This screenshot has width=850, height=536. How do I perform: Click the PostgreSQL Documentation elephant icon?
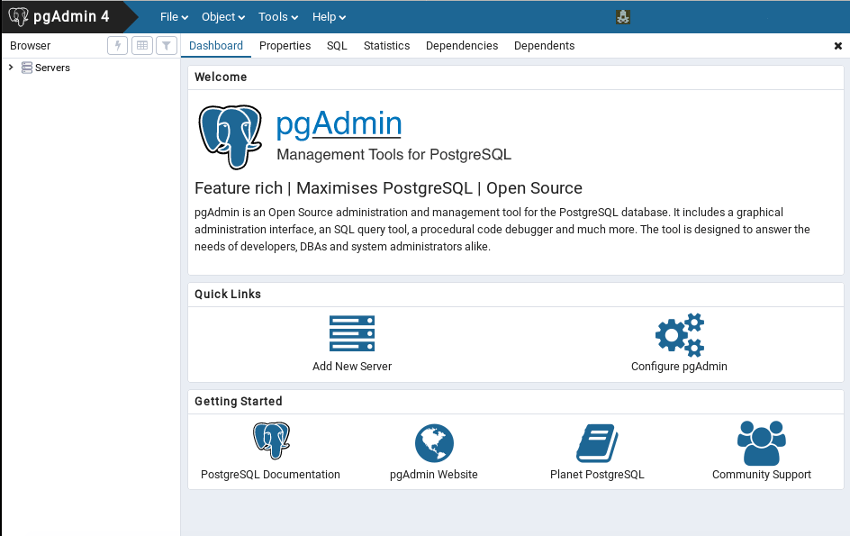tap(272, 441)
